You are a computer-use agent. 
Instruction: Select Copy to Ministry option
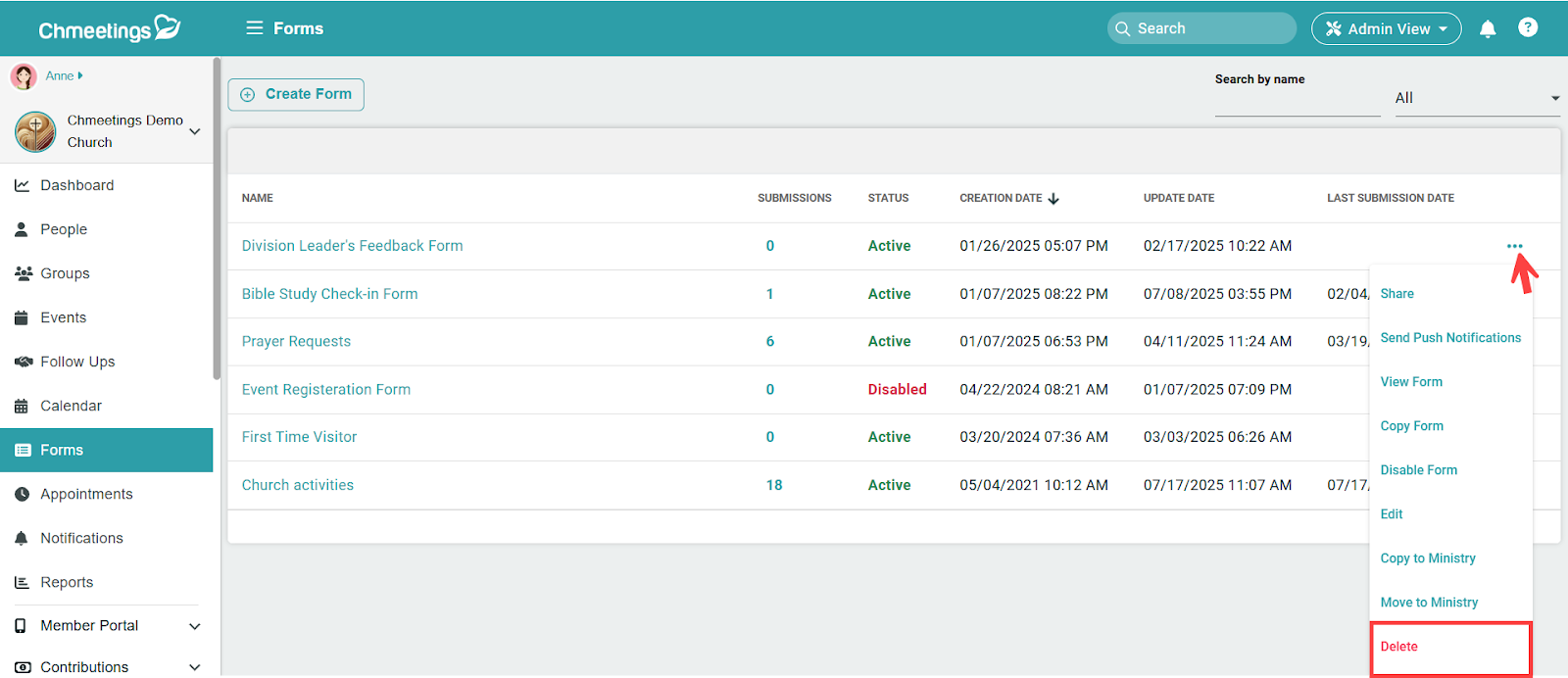(1428, 558)
